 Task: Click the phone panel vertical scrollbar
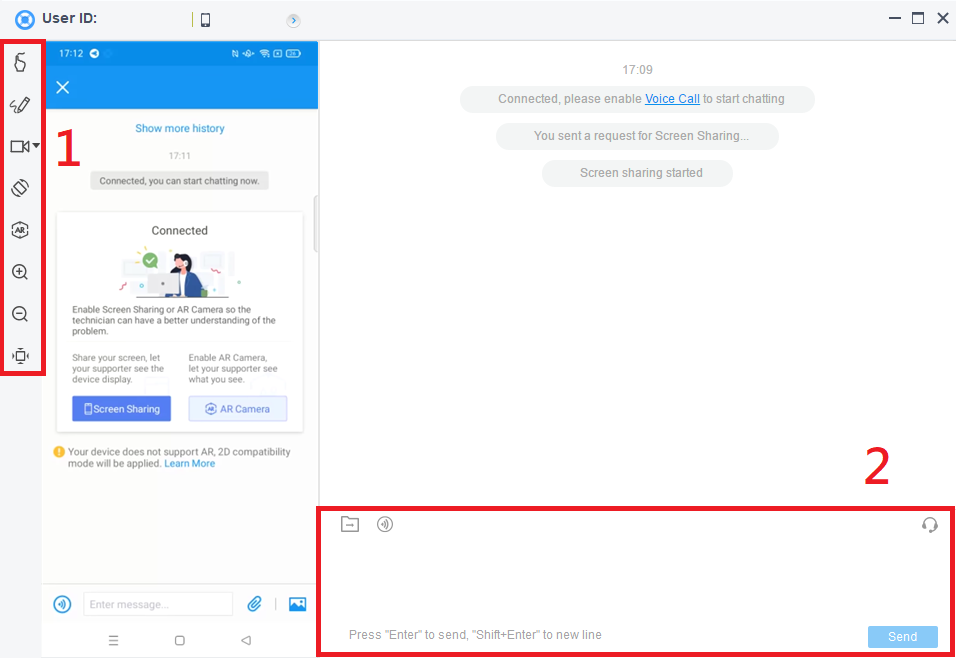coord(316,223)
